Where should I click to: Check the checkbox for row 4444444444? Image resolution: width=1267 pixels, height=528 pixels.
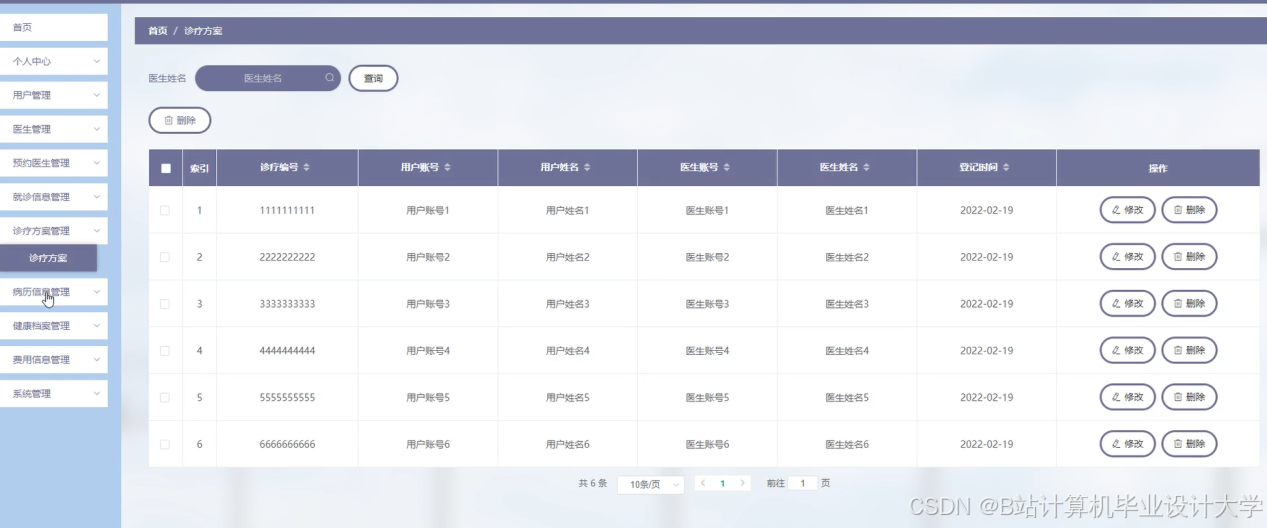(165, 351)
